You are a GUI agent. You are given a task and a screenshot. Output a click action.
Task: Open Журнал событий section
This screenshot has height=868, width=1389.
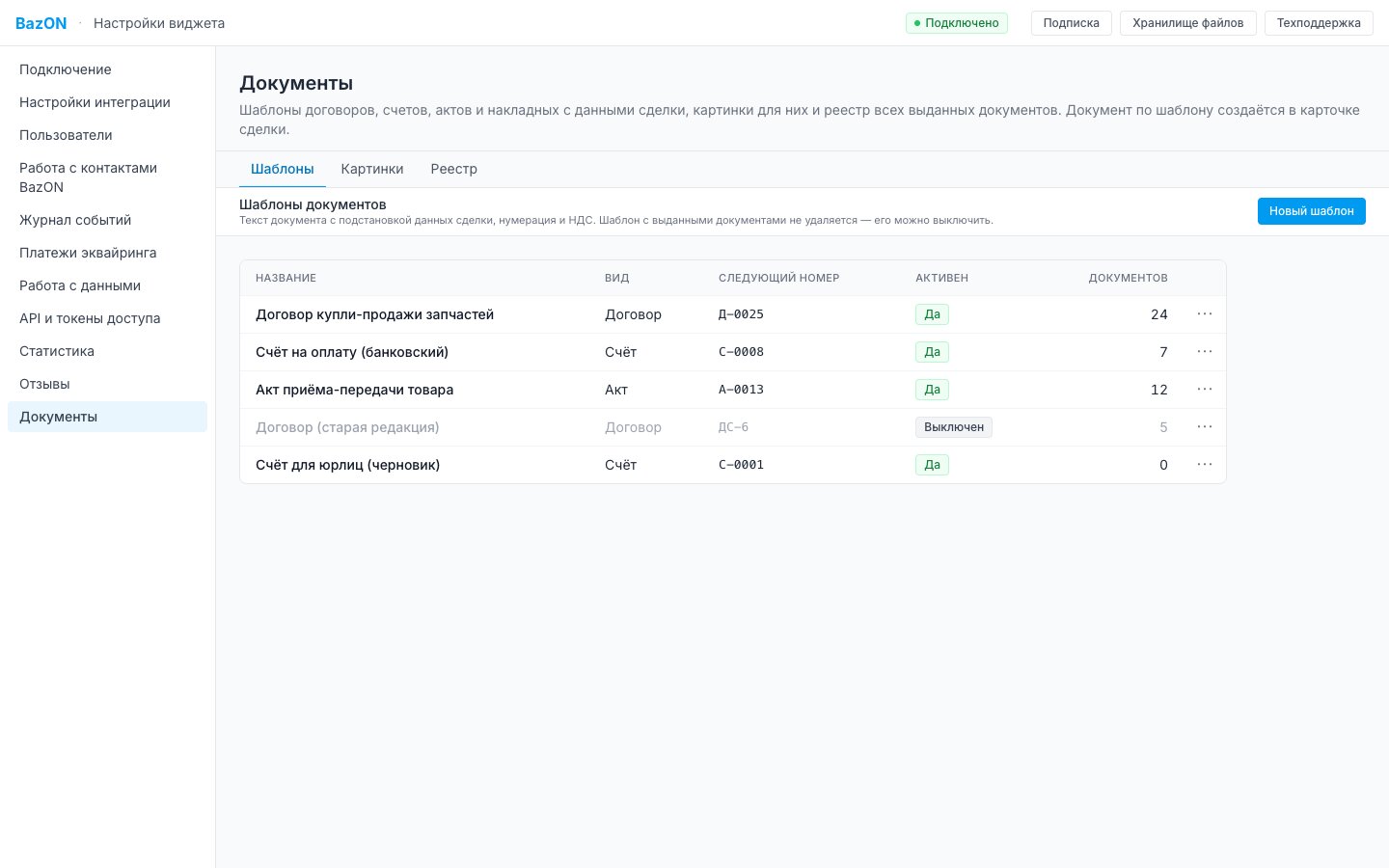(x=107, y=220)
